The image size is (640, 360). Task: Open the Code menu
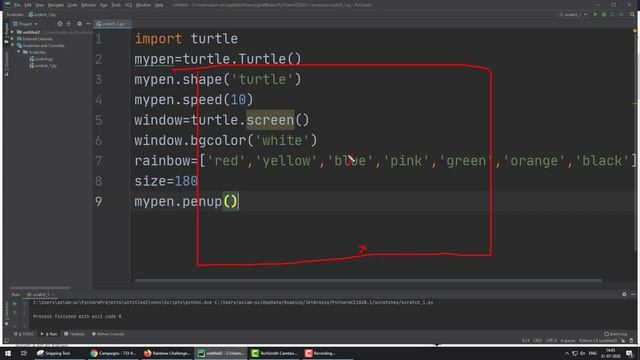click(x=72, y=5)
